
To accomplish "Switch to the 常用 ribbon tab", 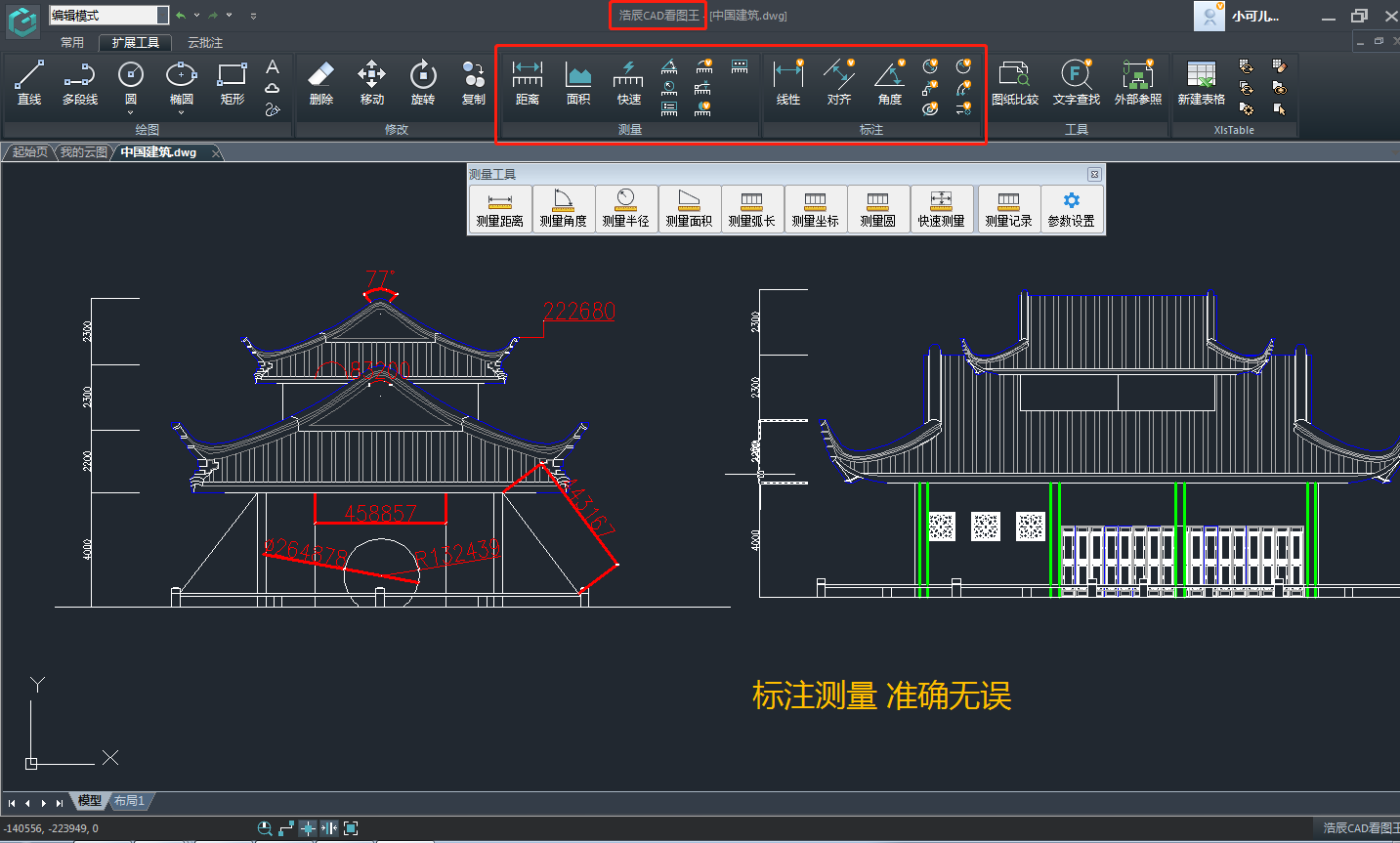I will (72, 43).
